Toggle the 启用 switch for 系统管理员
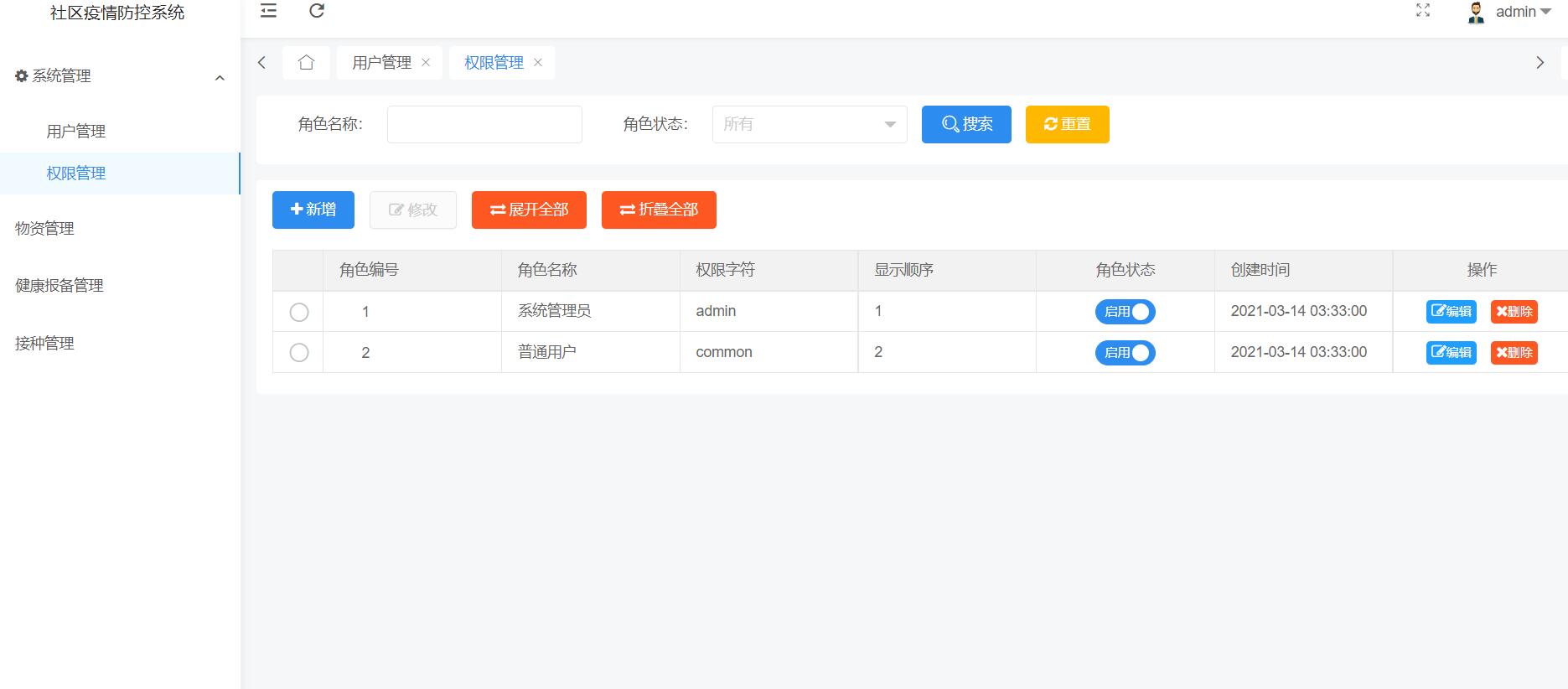The height and width of the screenshot is (689, 1568). coord(1125,312)
